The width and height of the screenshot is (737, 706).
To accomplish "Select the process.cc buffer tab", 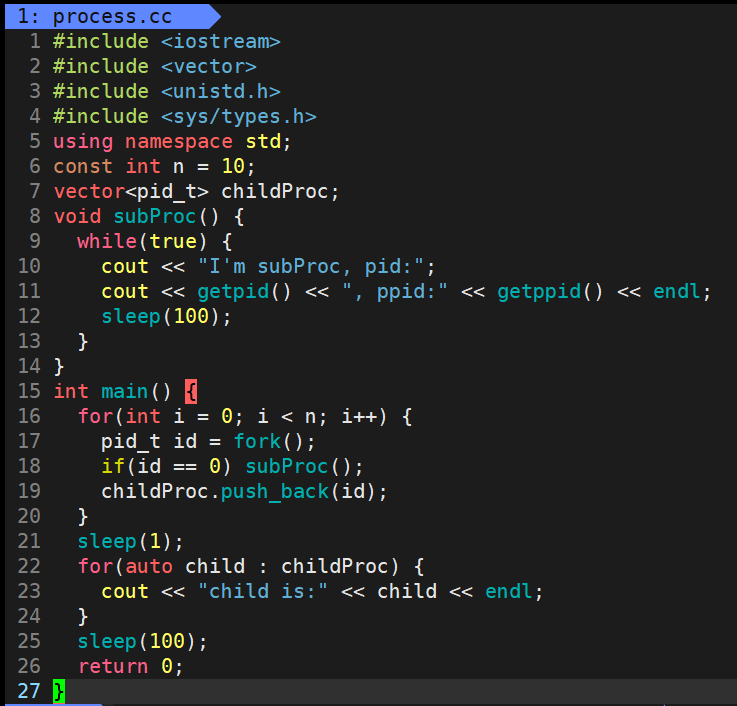I will (x=112, y=16).
